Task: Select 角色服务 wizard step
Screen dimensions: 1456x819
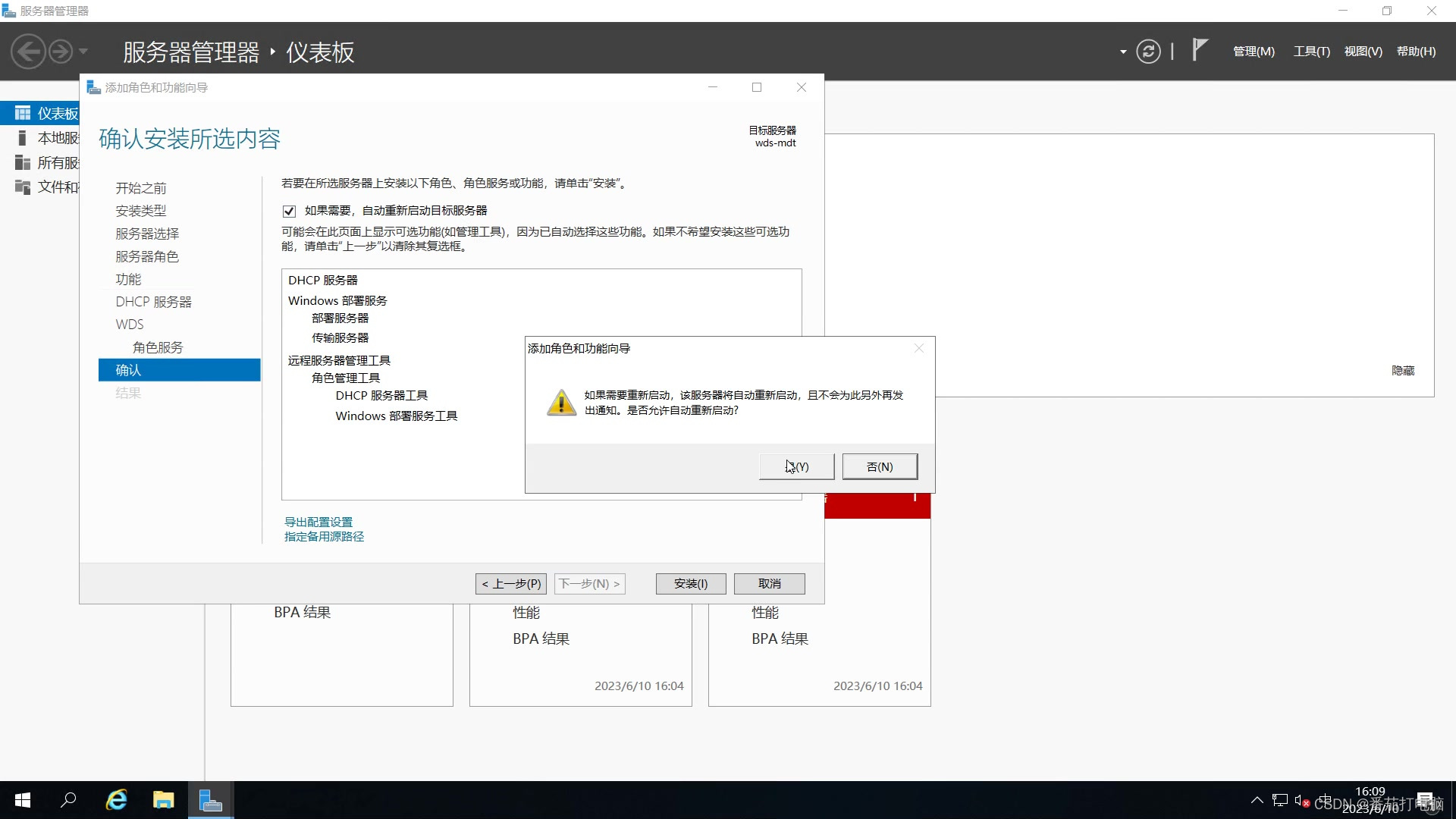Action: pos(158,347)
